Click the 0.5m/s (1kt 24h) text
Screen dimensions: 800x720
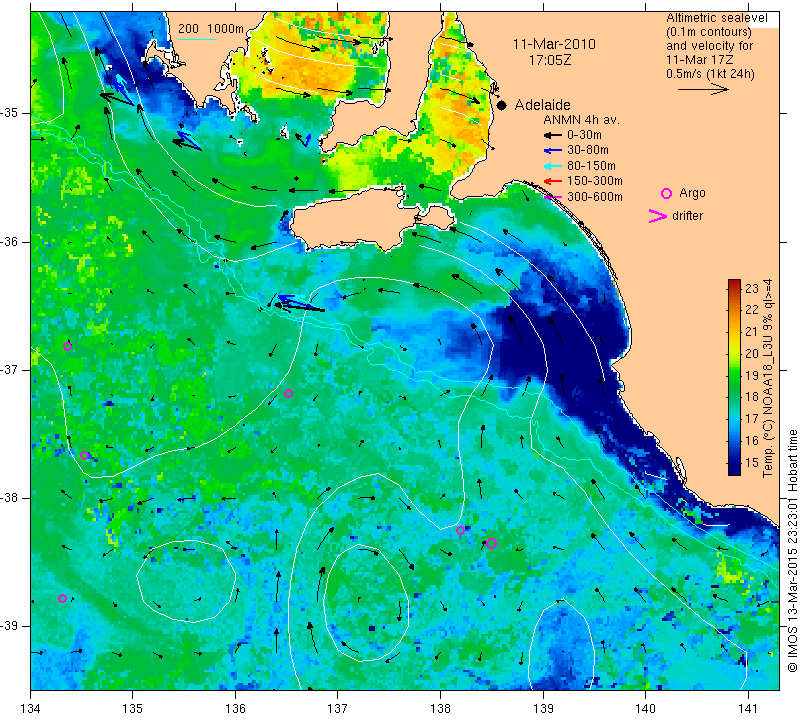[x=710, y=73]
